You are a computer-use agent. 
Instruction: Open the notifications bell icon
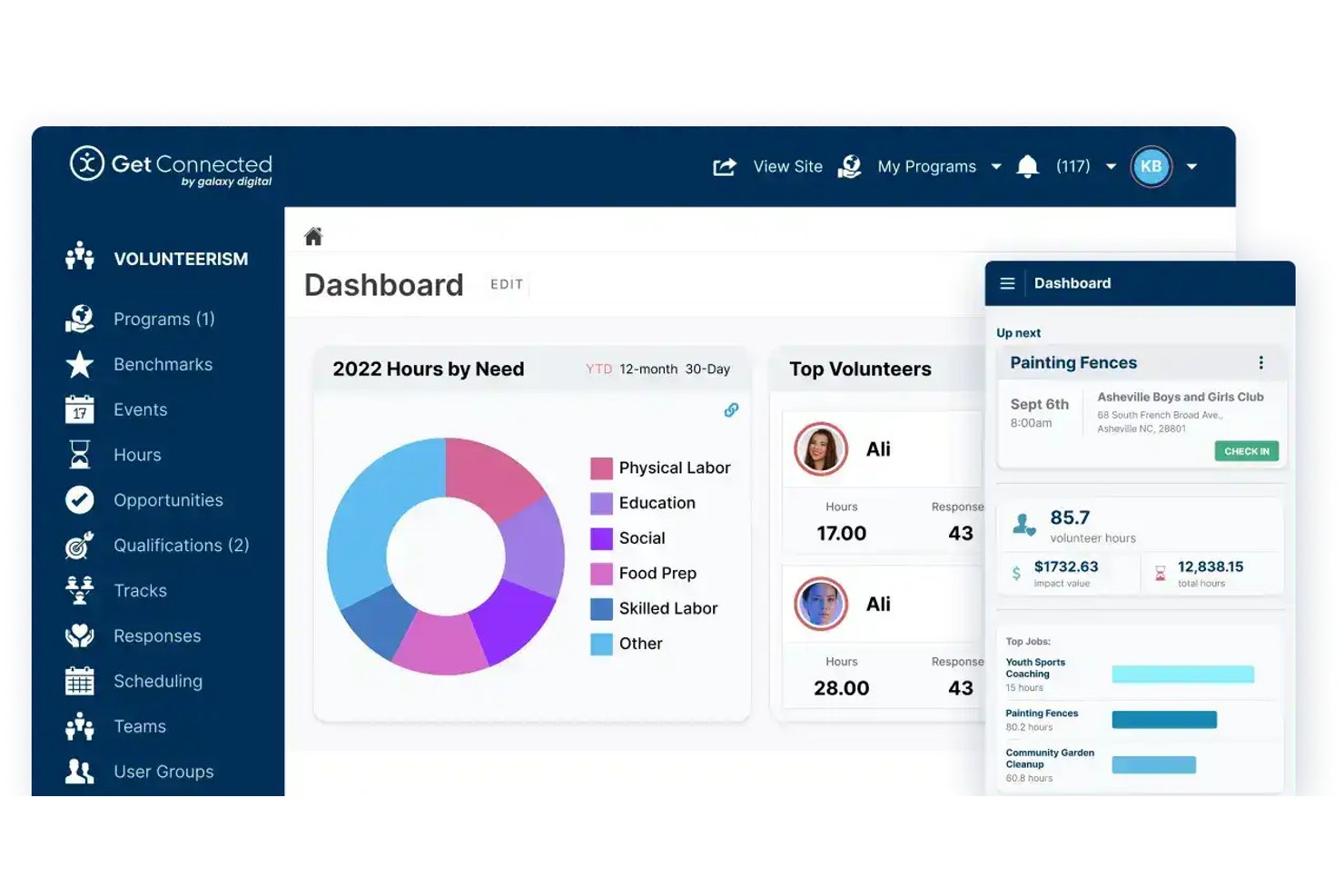point(1027,167)
